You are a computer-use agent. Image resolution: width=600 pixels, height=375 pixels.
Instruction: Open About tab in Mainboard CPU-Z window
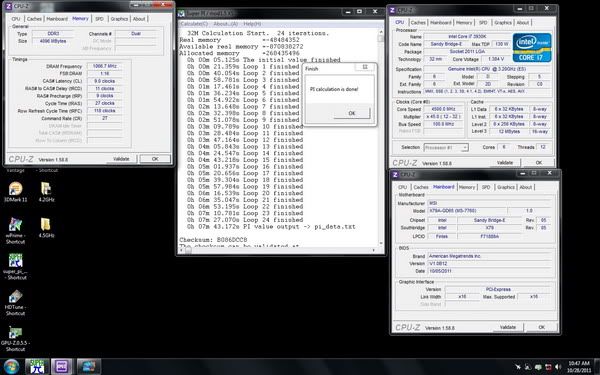526,187
